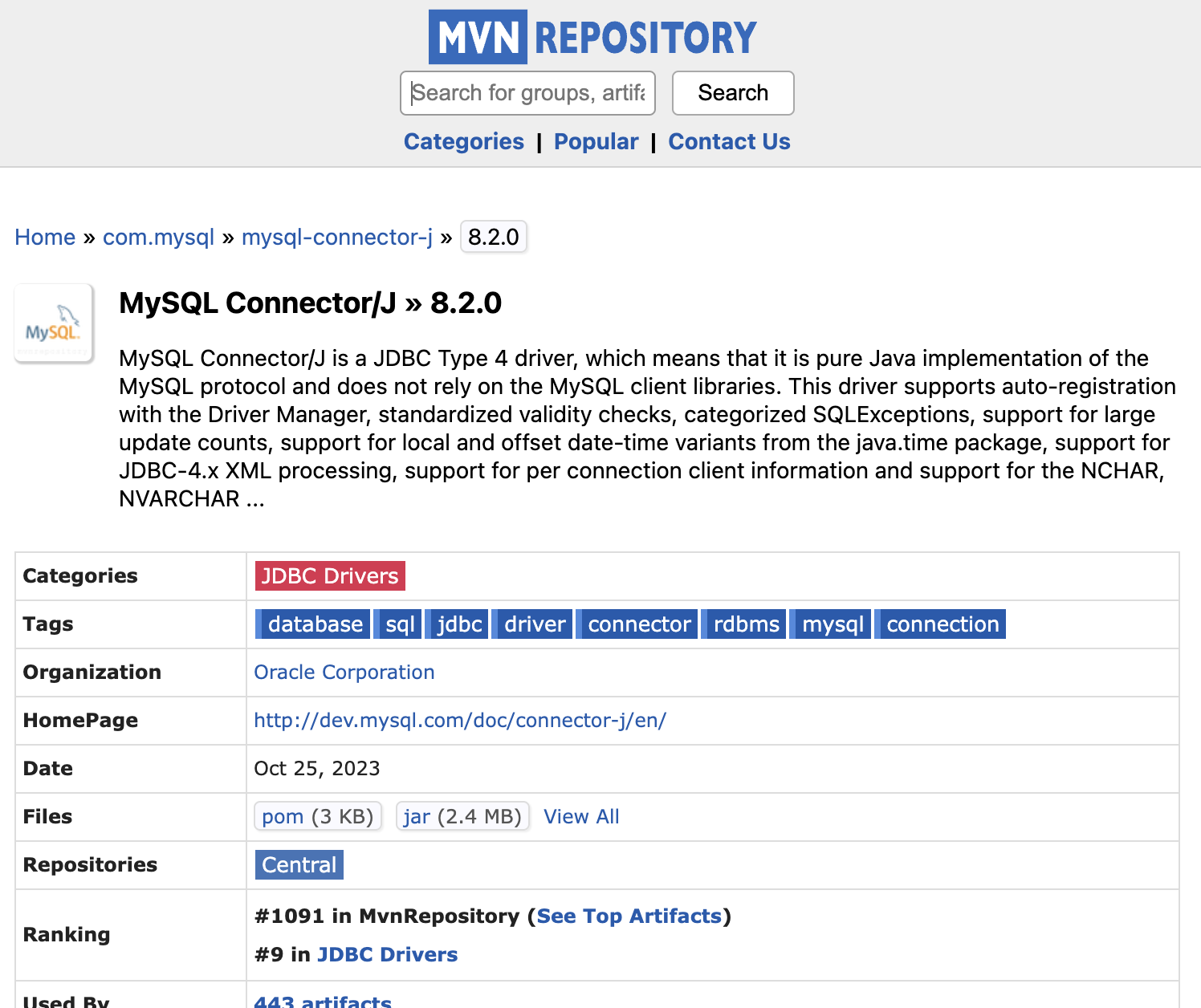Screen dimensions: 1201x1008
Task: Select the rdbms tag
Action: [744, 624]
